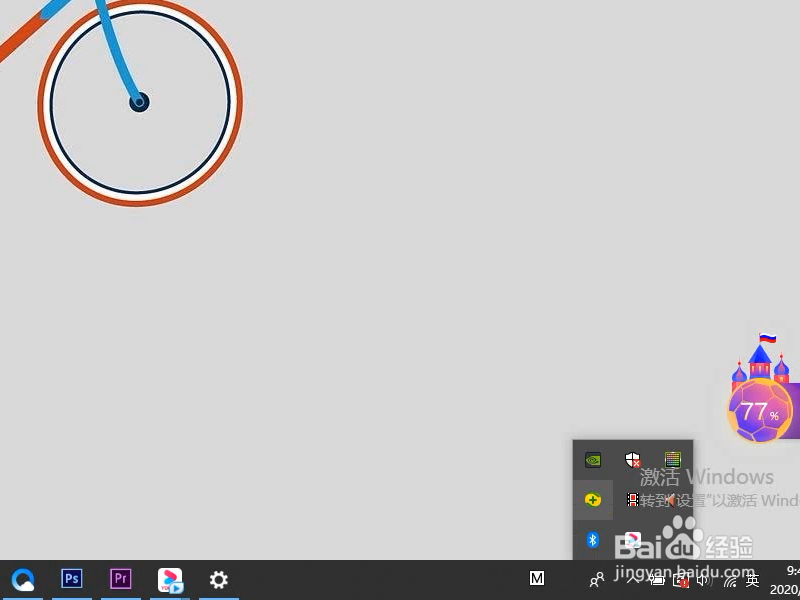Open the taskbar clock and date
The height and width of the screenshot is (600, 800).
coord(785,580)
